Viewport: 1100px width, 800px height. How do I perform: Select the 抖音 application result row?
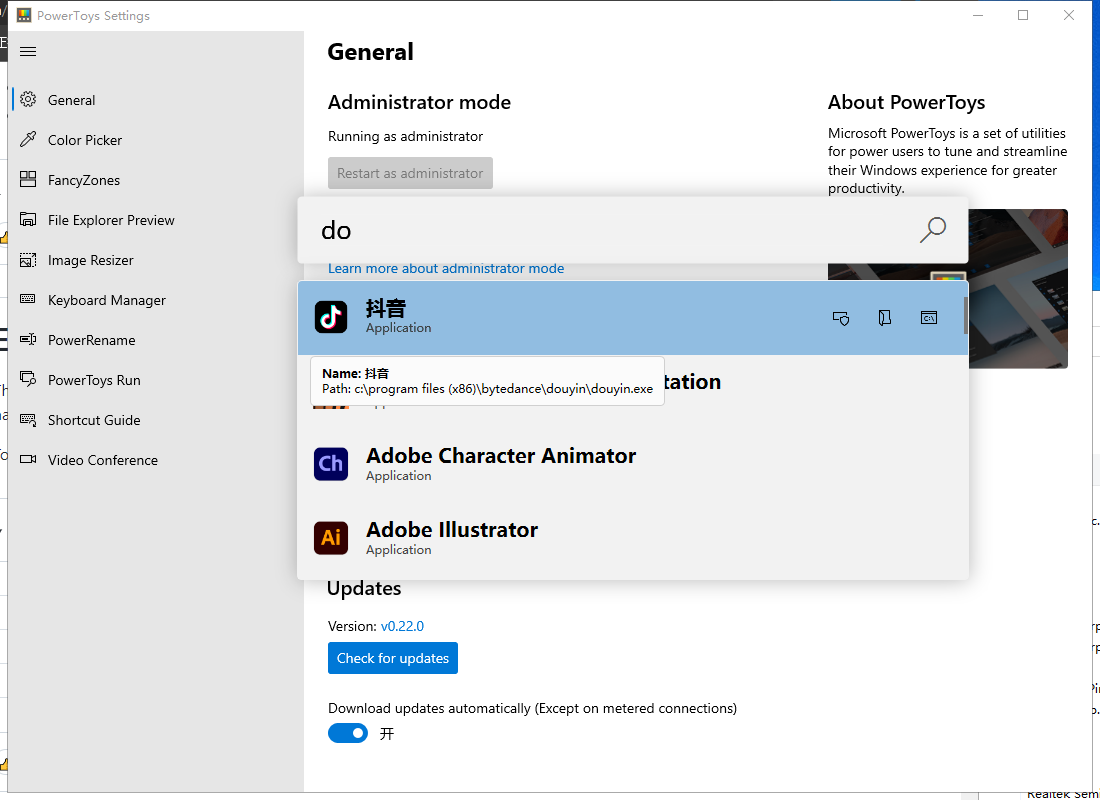tap(633, 318)
